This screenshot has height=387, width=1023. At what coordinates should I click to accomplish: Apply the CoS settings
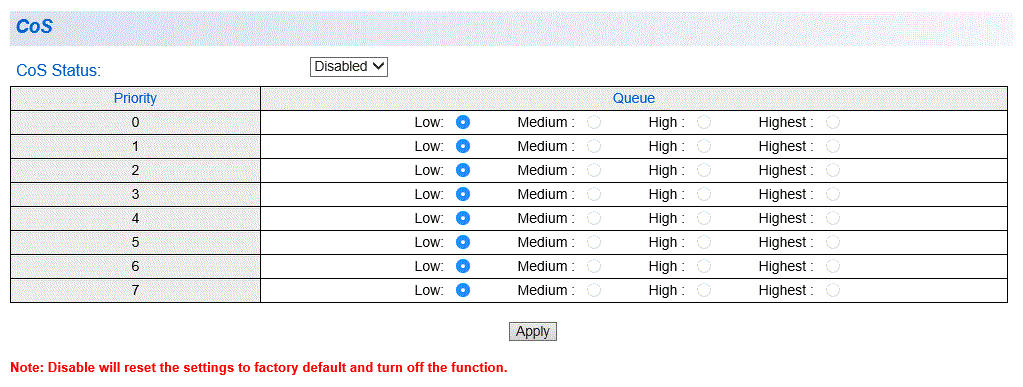pos(532,332)
